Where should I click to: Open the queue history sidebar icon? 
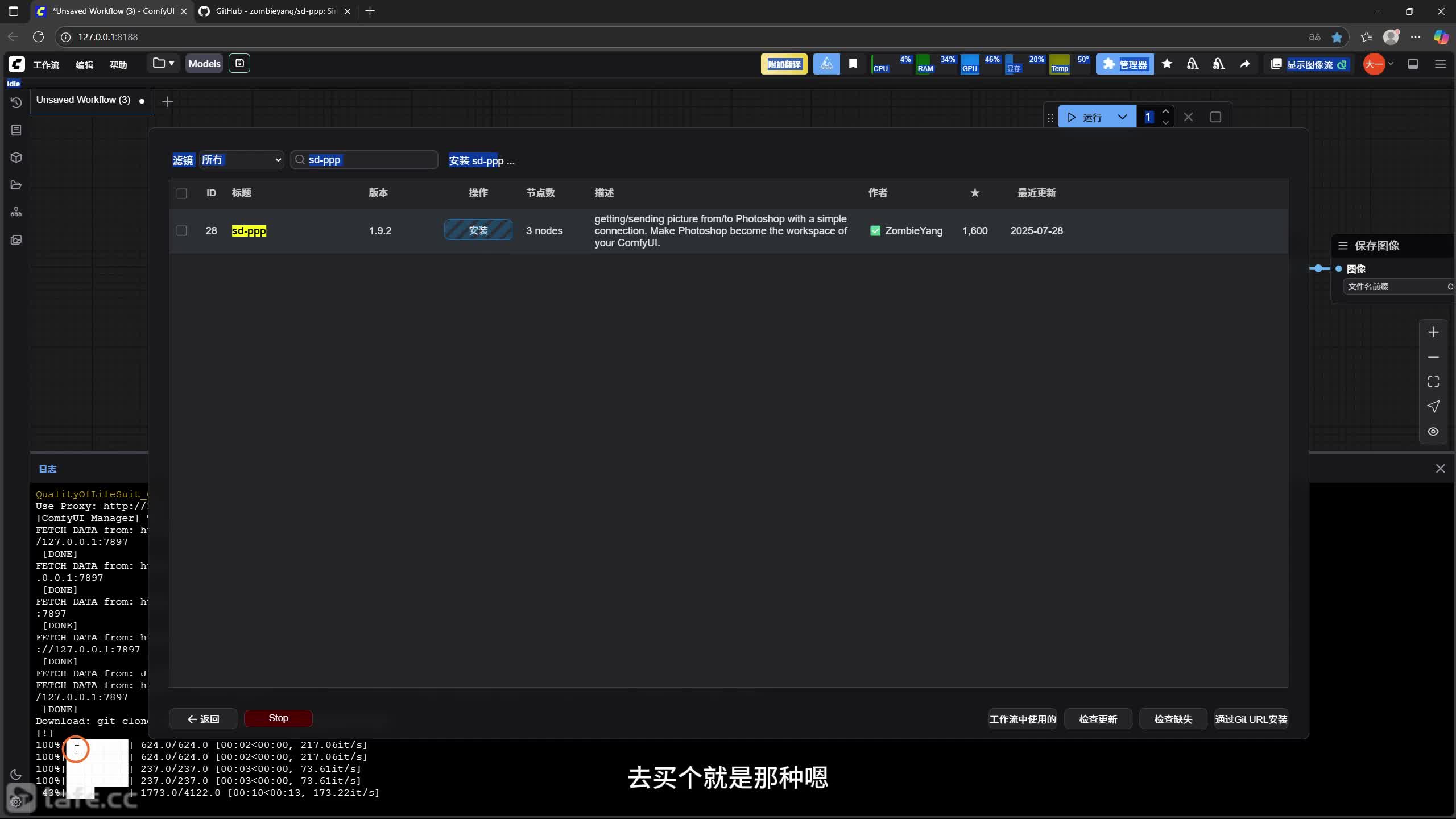click(x=16, y=102)
